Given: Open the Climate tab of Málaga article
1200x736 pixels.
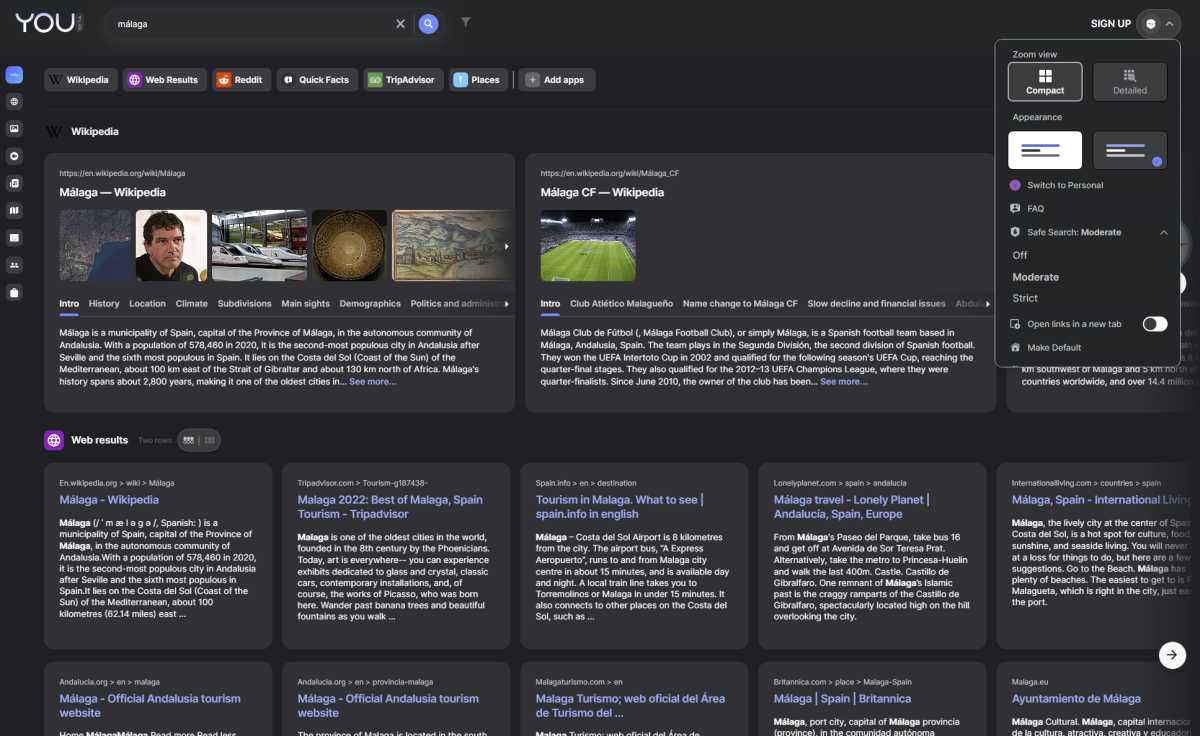Looking at the screenshot, I should pos(192,304).
